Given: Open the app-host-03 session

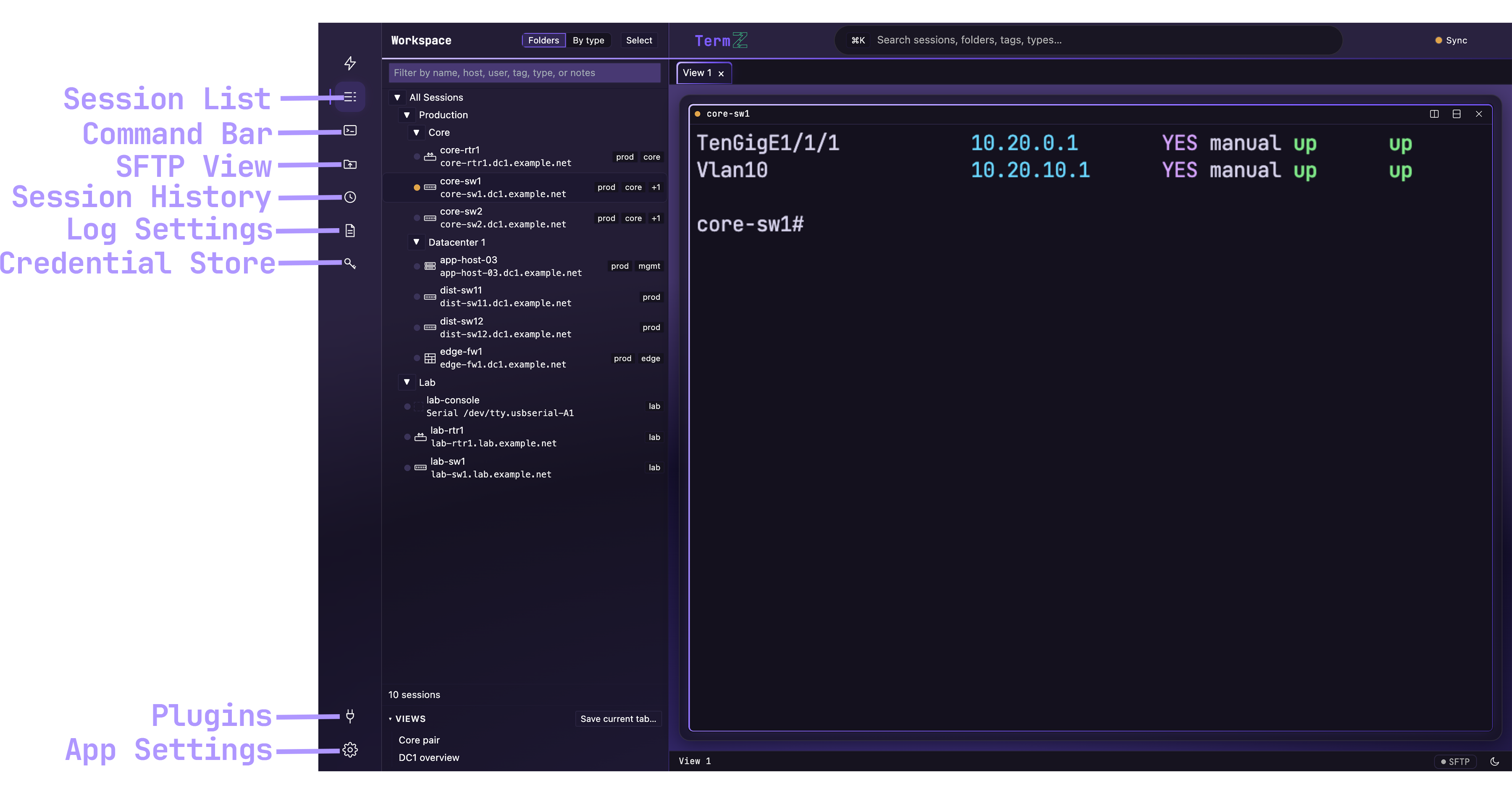Looking at the screenshot, I should point(525,266).
